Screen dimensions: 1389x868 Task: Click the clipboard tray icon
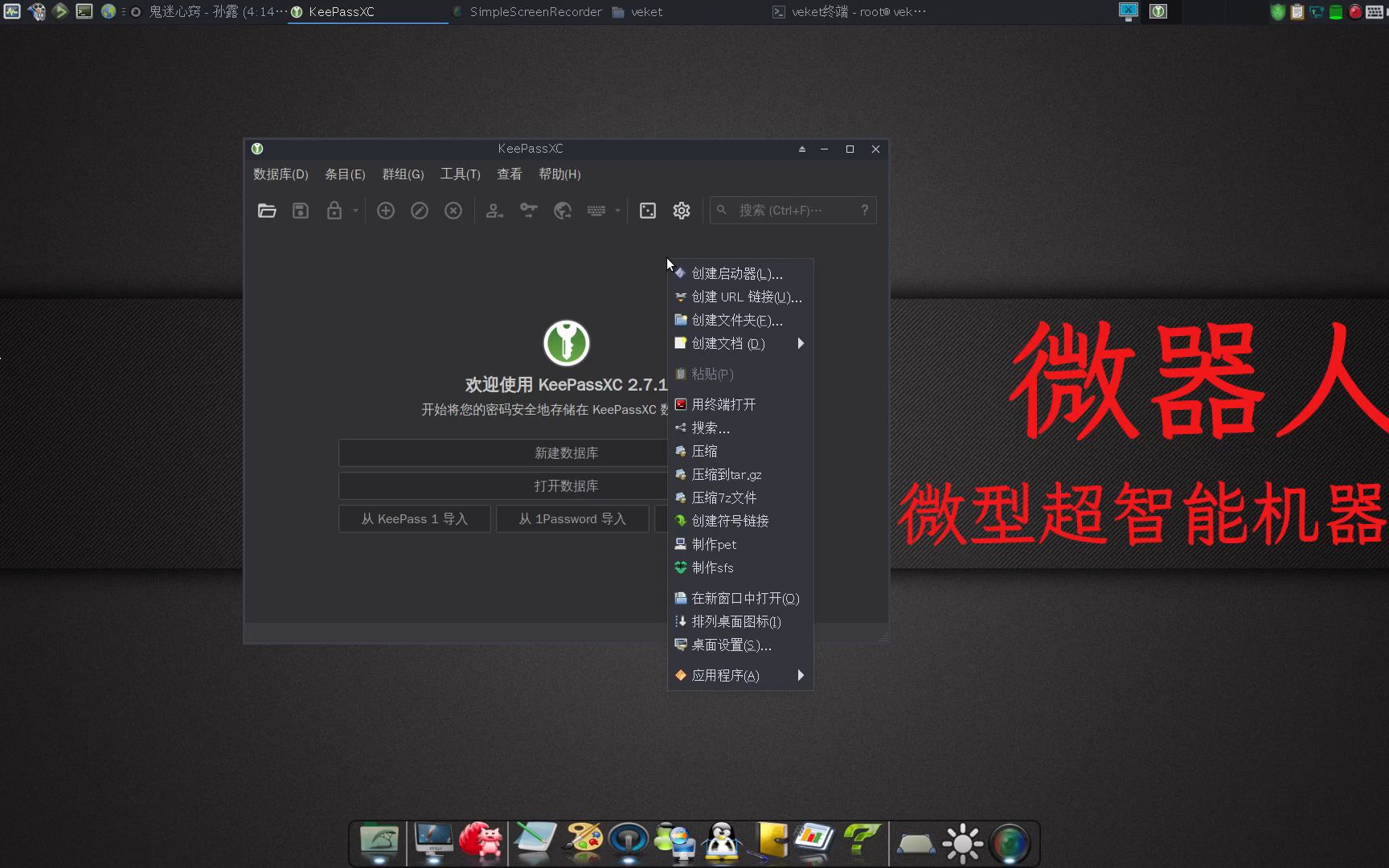pyautogui.click(x=1297, y=12)
